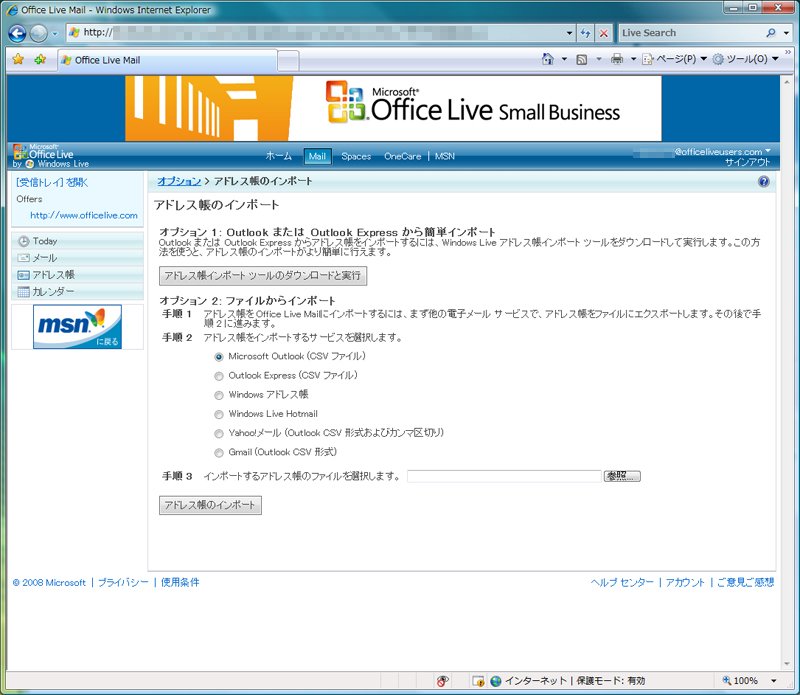Select the Mail navigation tab
Screen dimensions: 800x695
pyautogui.click(x=317, y=157)
